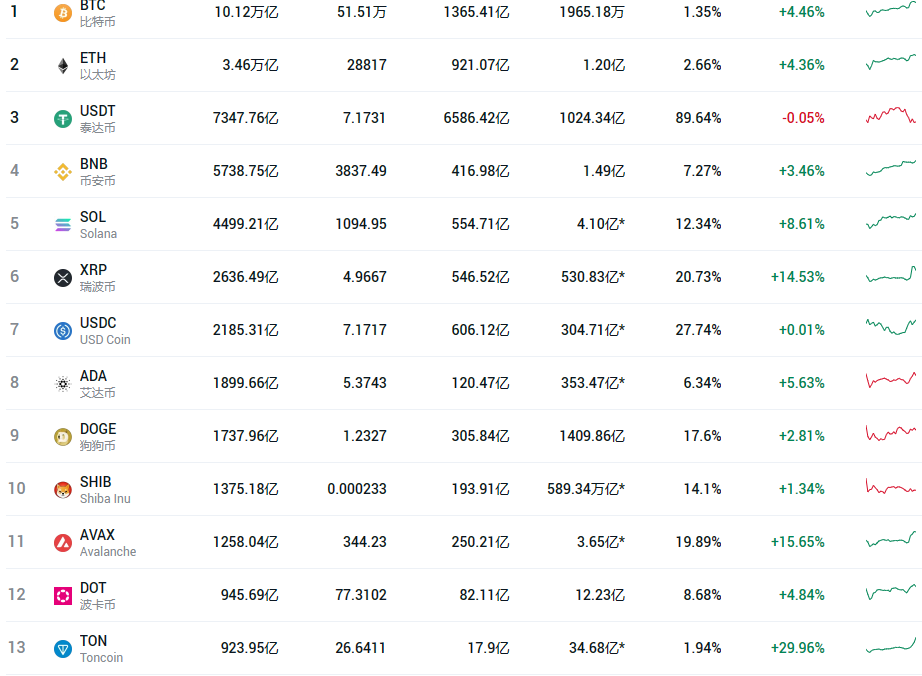Click the green Tether USDT icon

coord(63,119)
